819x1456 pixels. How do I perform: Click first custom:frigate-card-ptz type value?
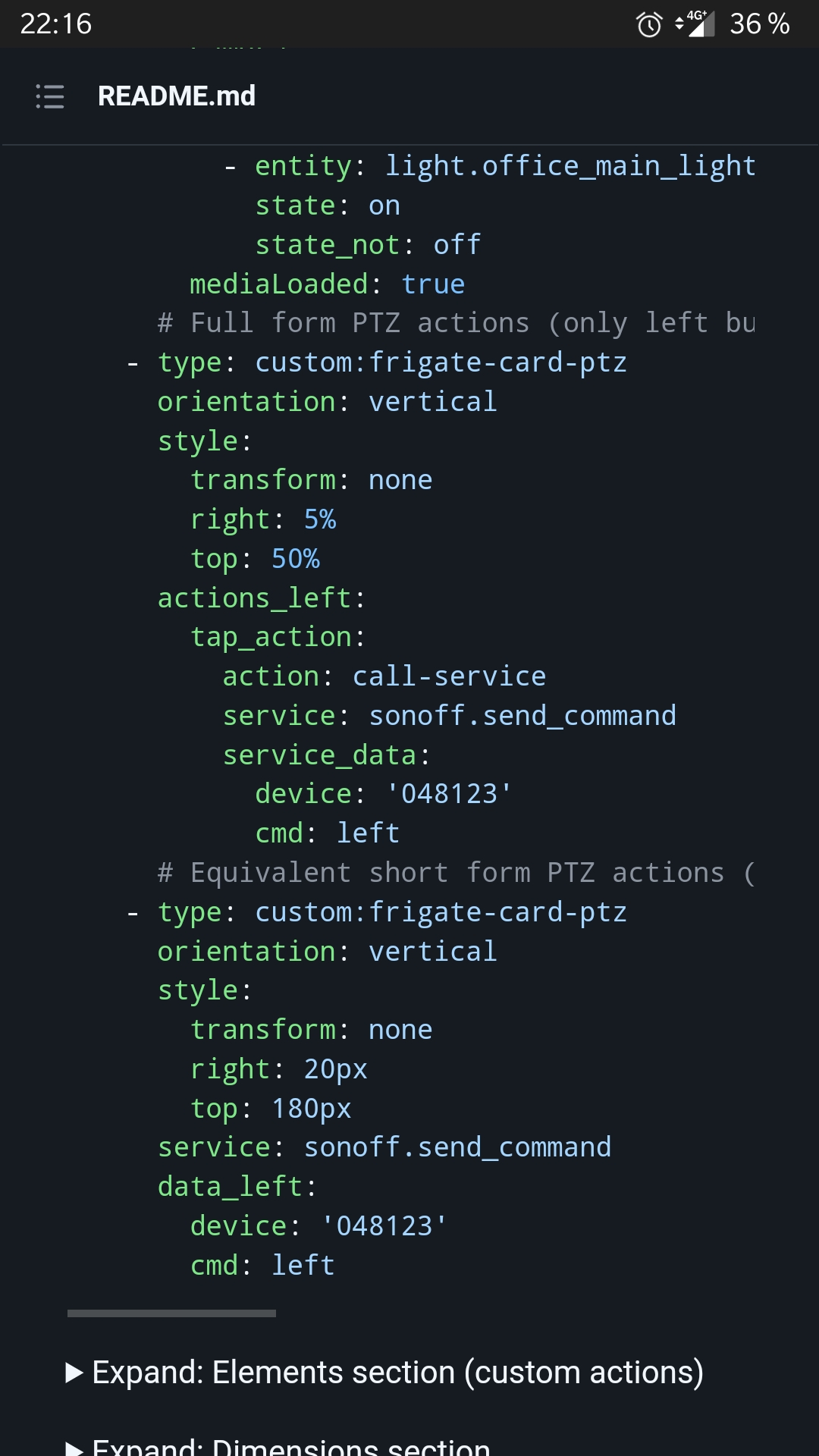pos(441,362)
